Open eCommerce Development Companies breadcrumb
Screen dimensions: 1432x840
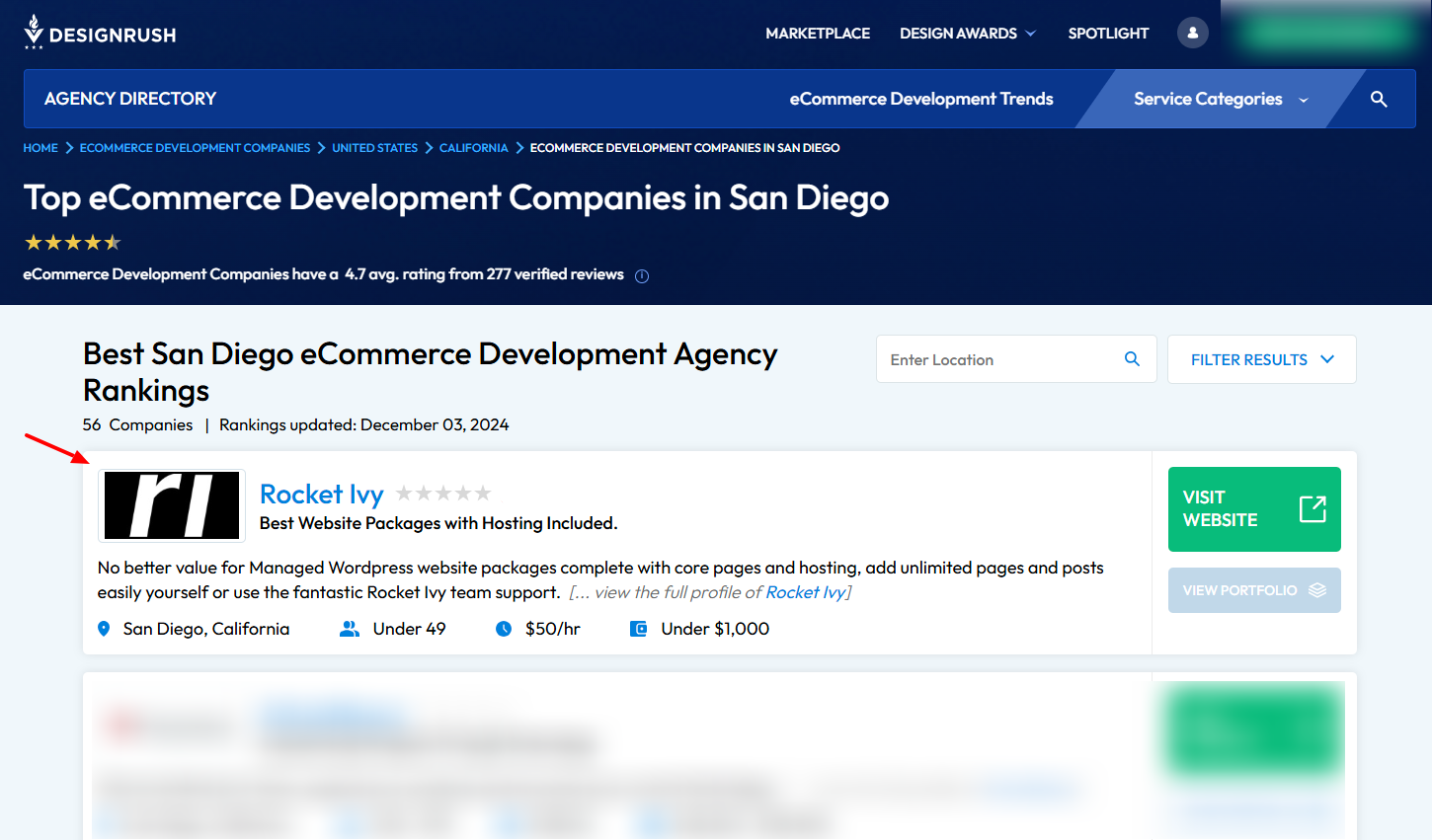(x=195, y=148)
